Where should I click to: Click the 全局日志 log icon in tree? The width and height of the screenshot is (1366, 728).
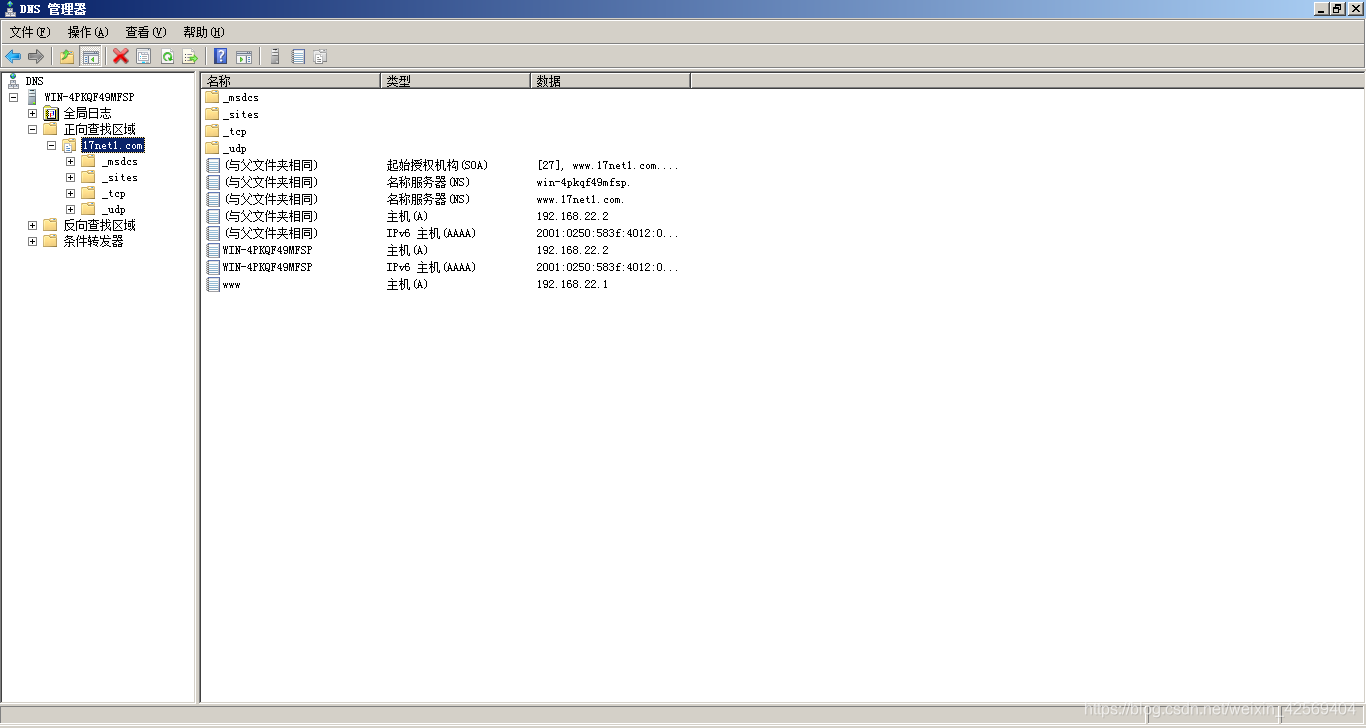click(51, 113)
